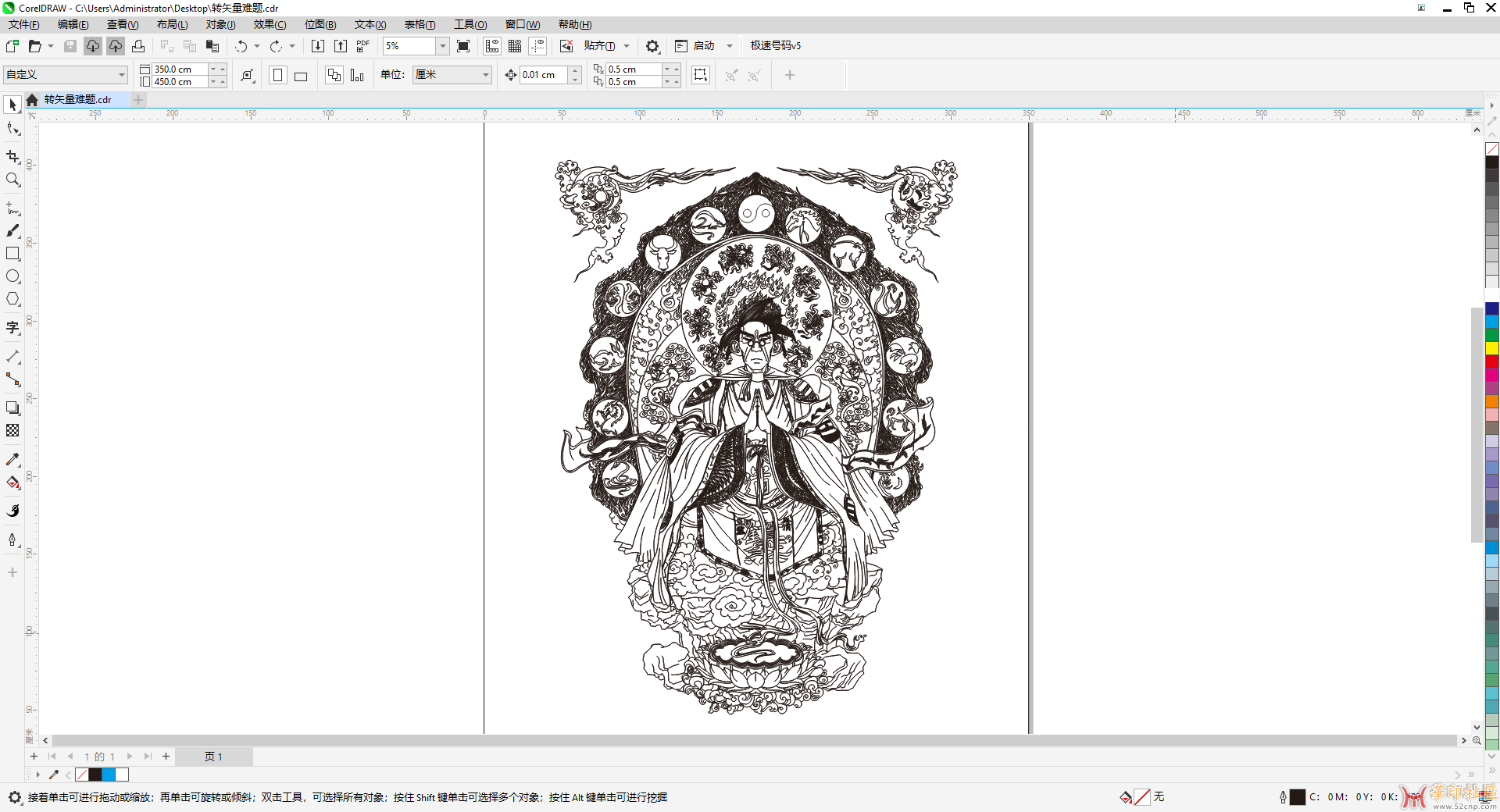Expand the 贴齐 snap-to dropdown

(627, 46)
